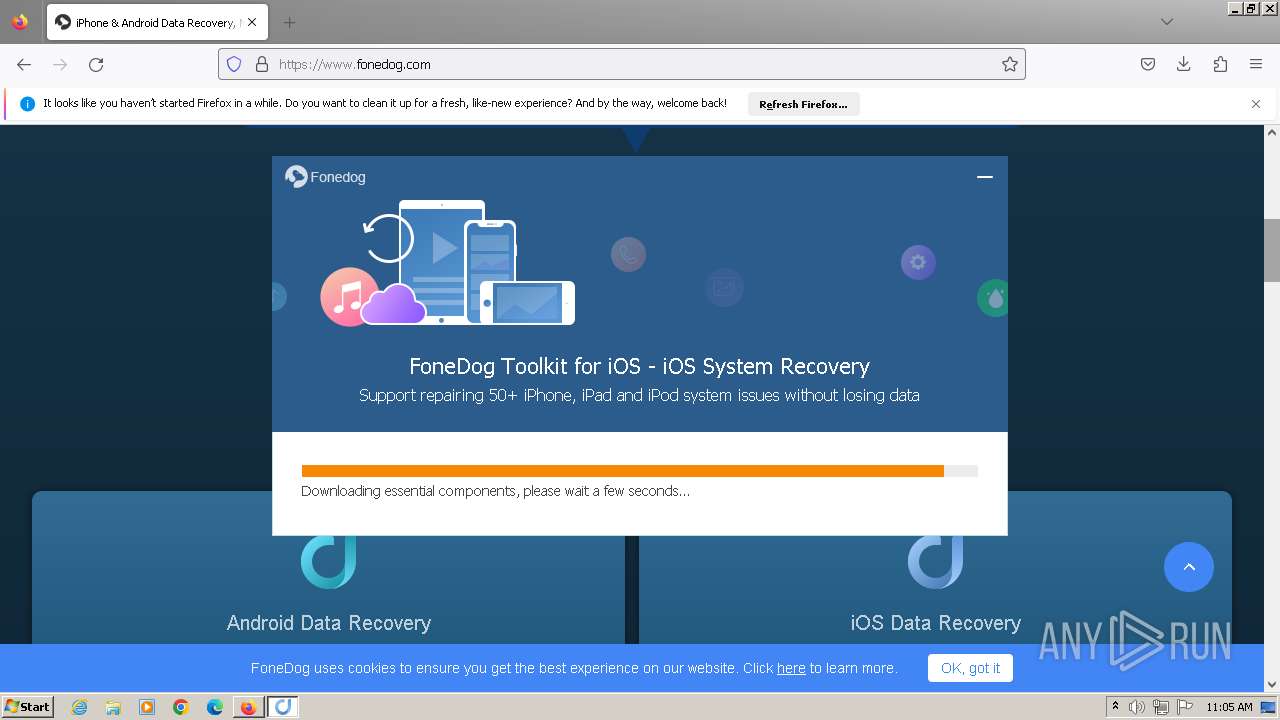The image size is (1280, 720).
Task: Click the tablet with play button illustration
Action: point(441,262)
